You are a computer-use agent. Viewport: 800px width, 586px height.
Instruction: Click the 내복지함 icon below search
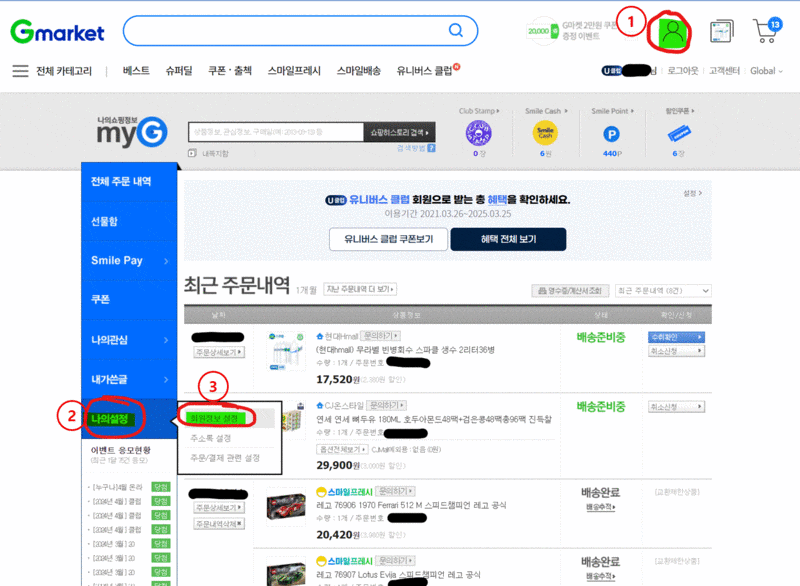pyautogui.click(x=192, y=153)
